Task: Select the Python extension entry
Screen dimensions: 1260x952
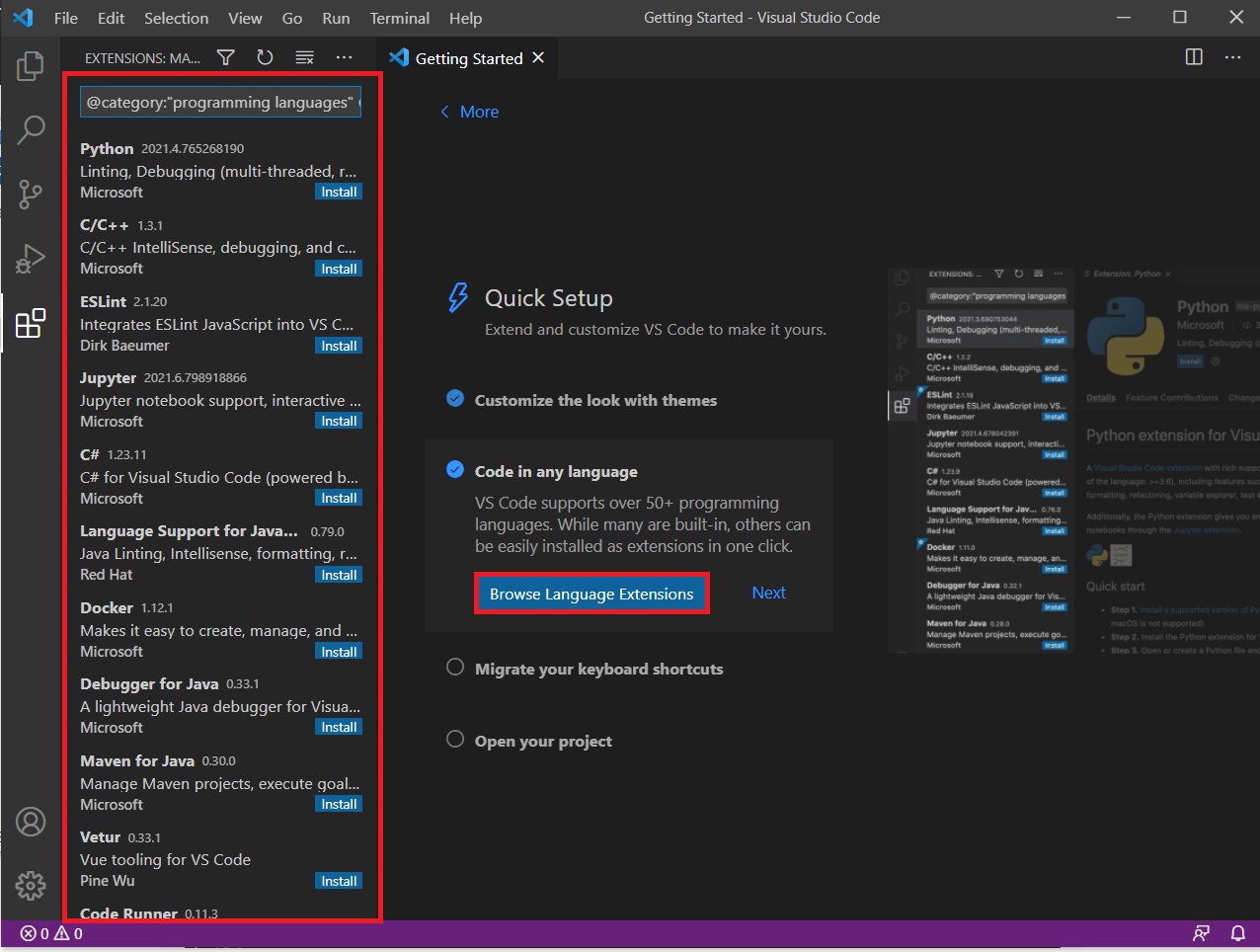Action: [x=220, y=170]
